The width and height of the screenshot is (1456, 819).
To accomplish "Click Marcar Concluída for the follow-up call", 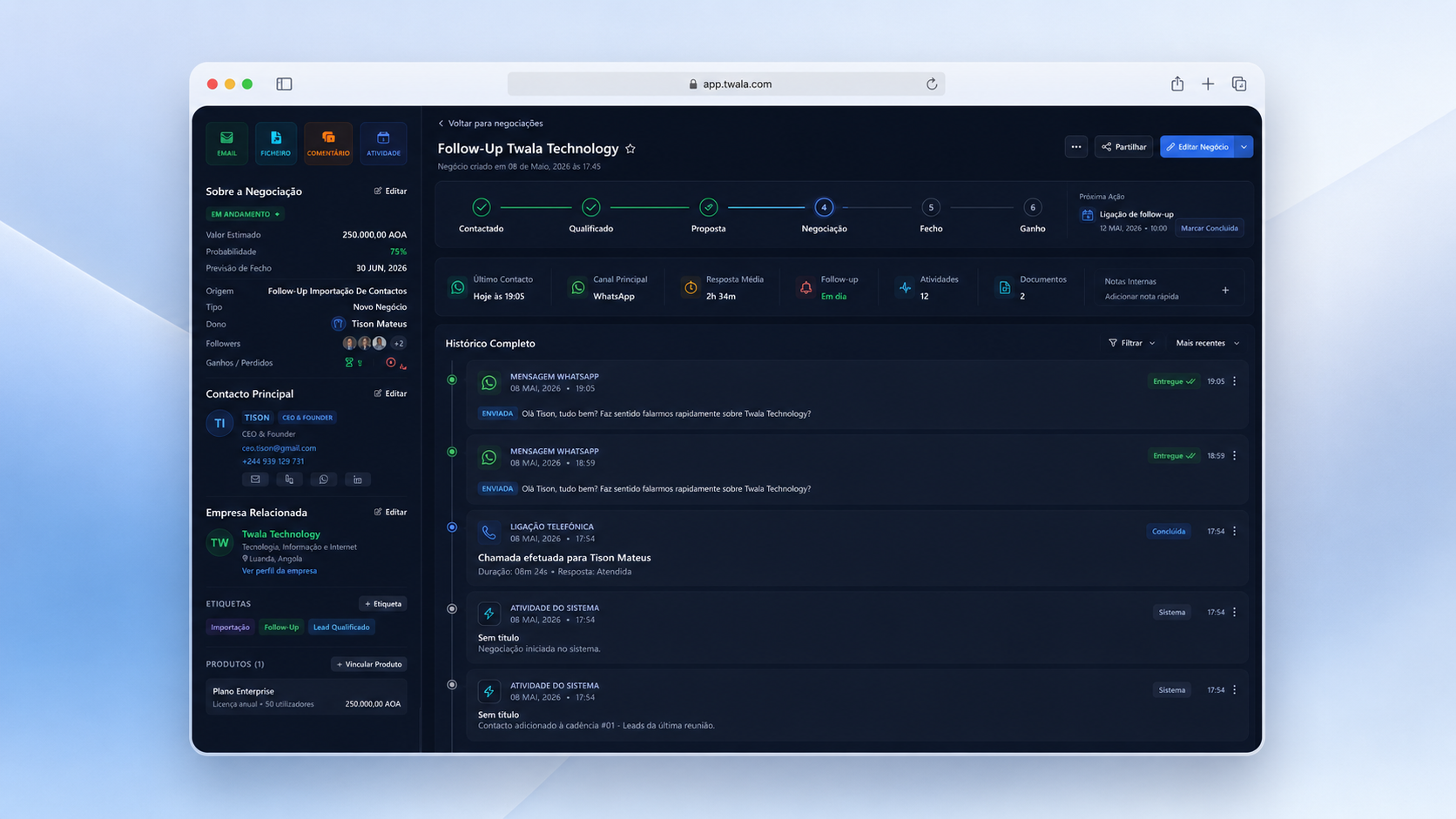I will tap(1210, 228).
